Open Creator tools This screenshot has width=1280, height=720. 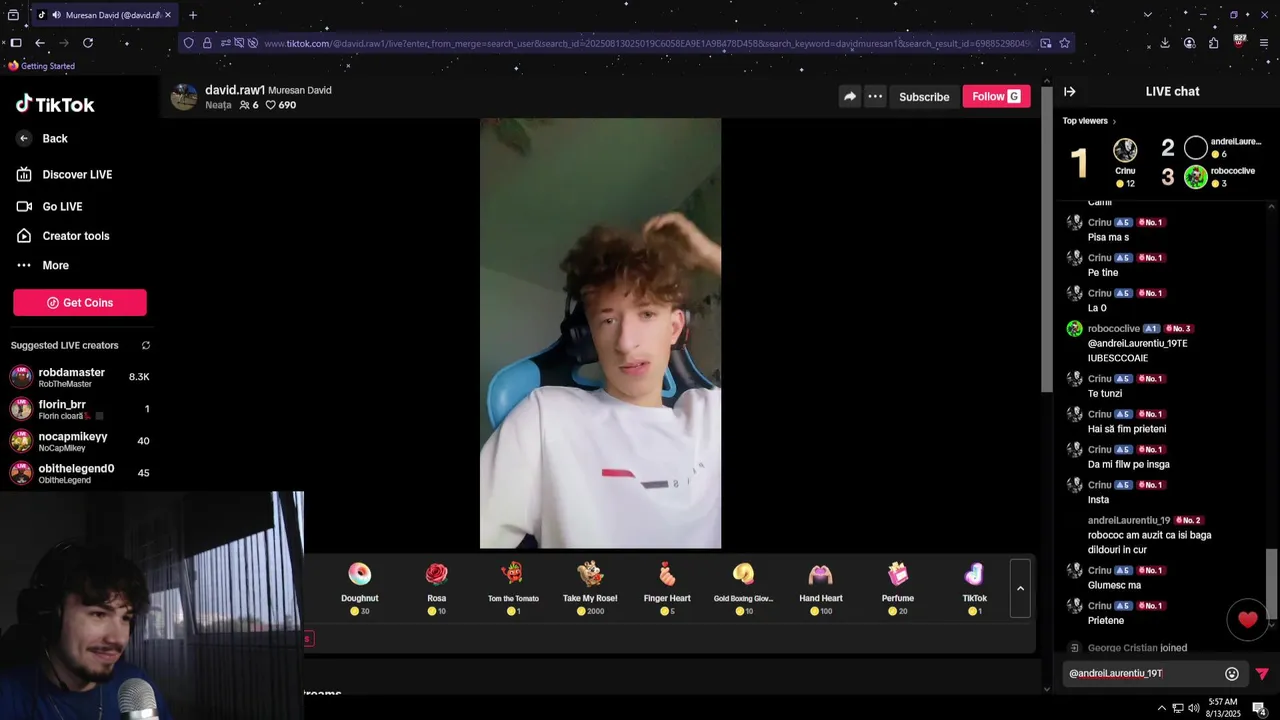pyautogui.click(x=62, y=236)
